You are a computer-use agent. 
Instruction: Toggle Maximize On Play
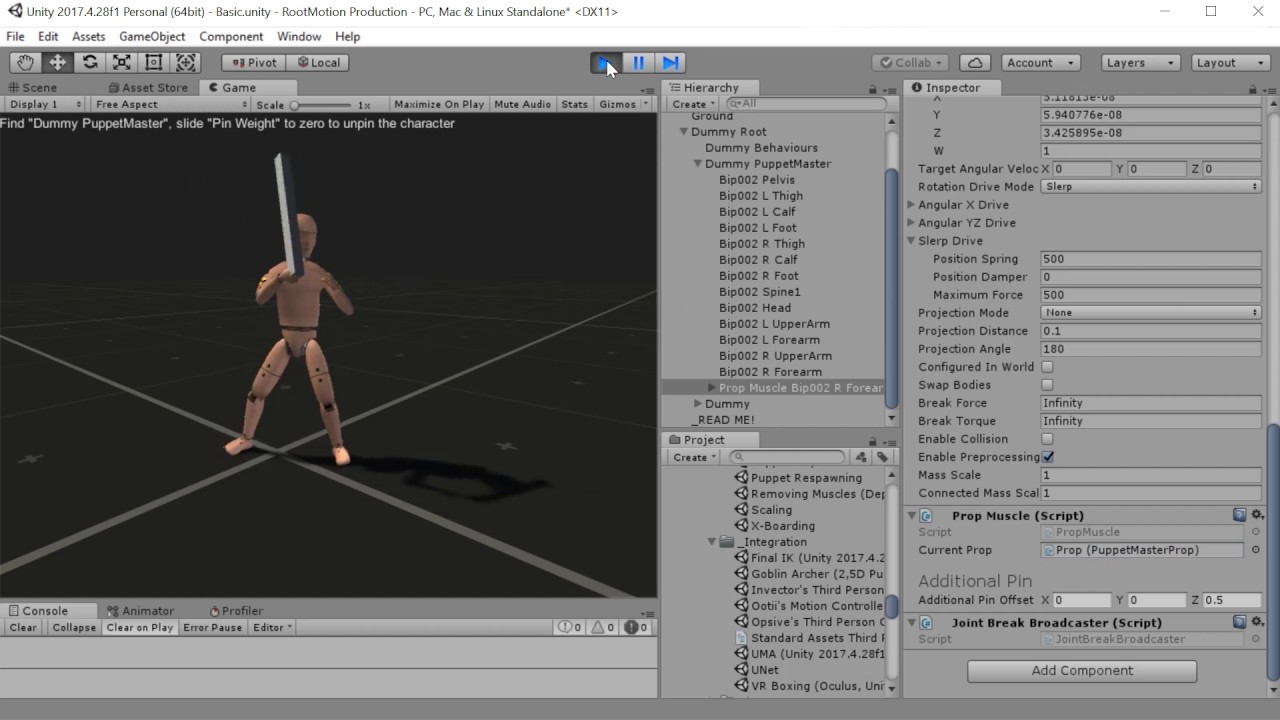click(x=439, y=104)
